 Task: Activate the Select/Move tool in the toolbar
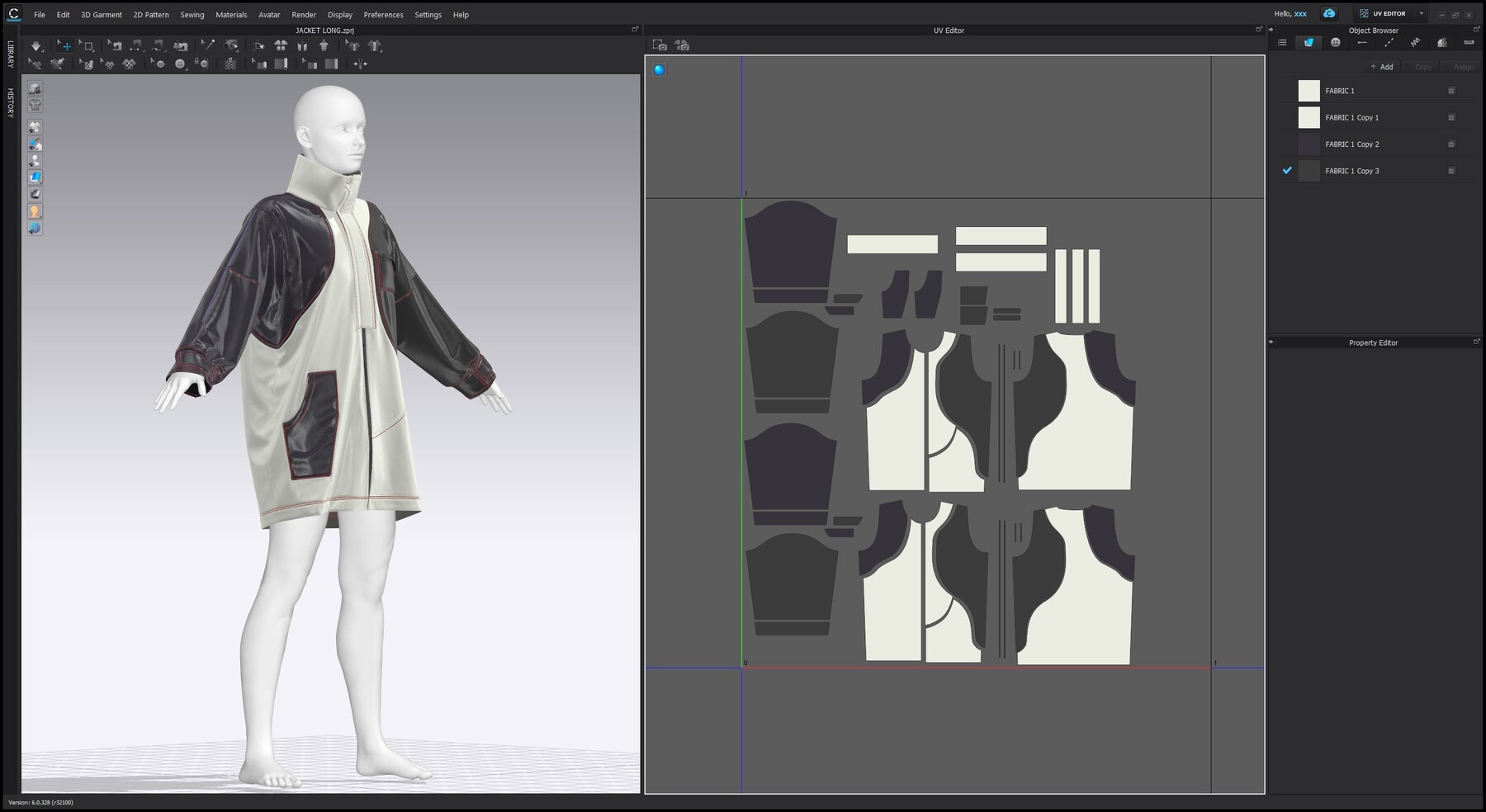click(66, 45)
